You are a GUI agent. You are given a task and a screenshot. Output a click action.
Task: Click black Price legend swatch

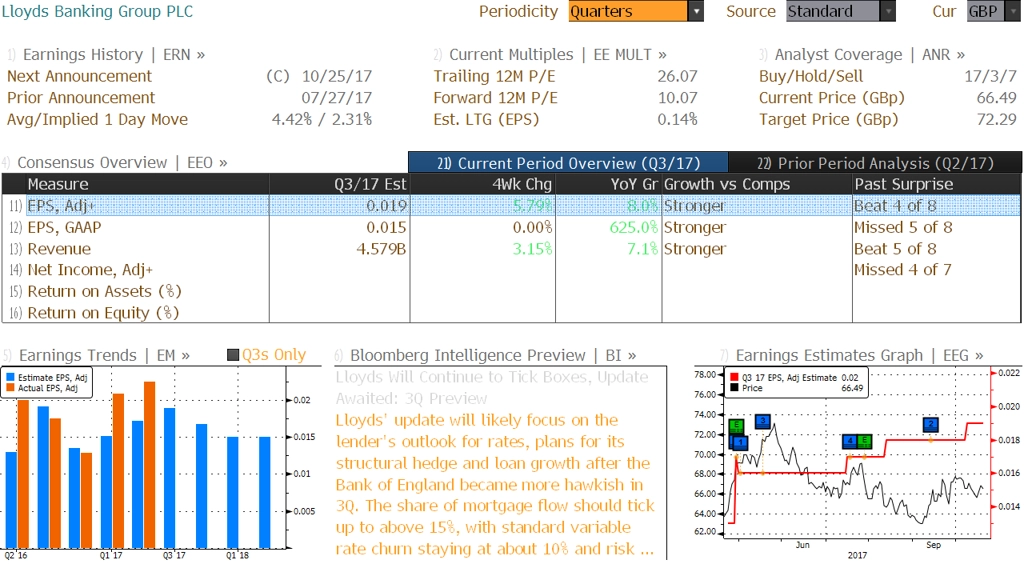coord(734,388)
